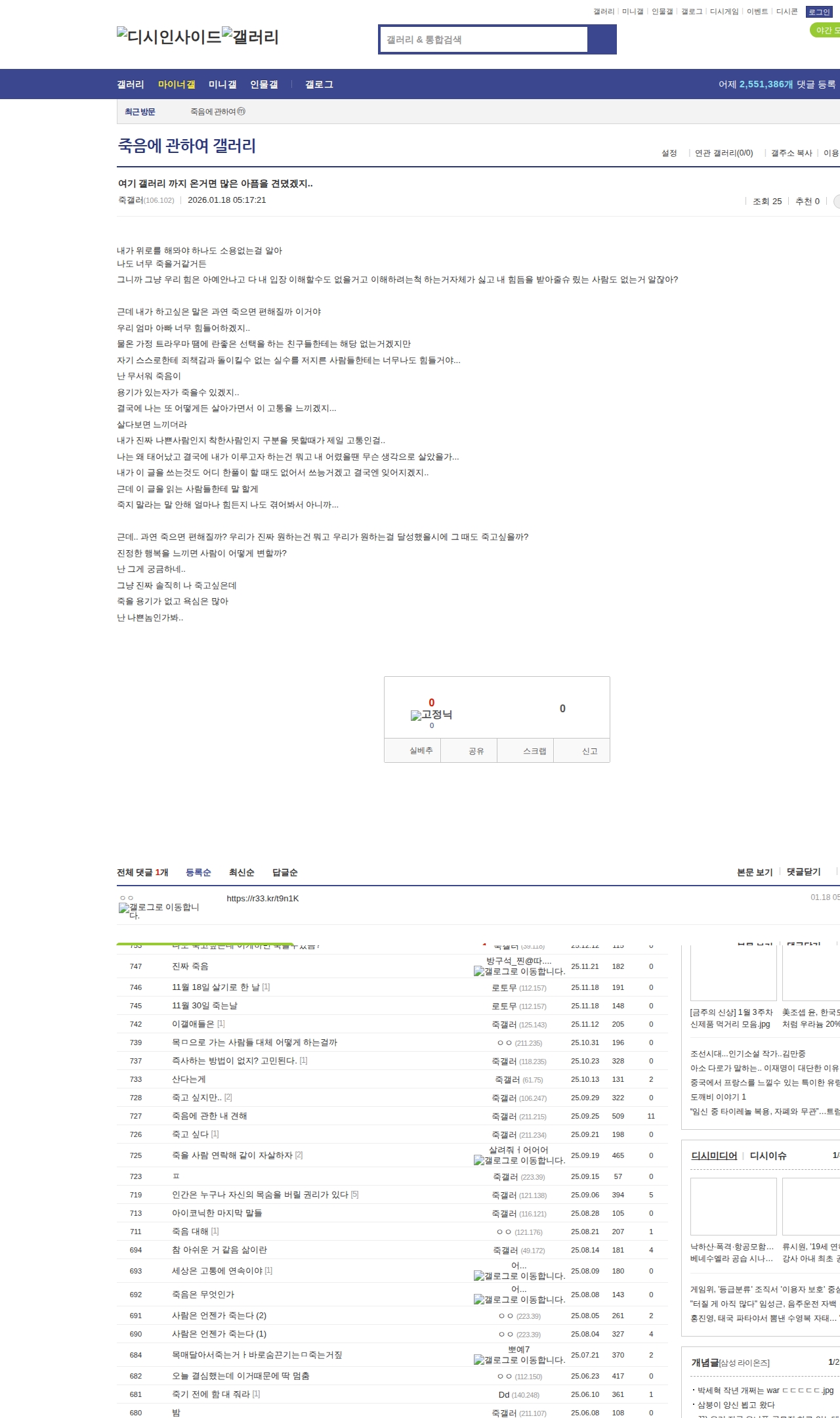Click 본문 보기 above the comments
The image size is (840, 1418).
coord(755,872)
